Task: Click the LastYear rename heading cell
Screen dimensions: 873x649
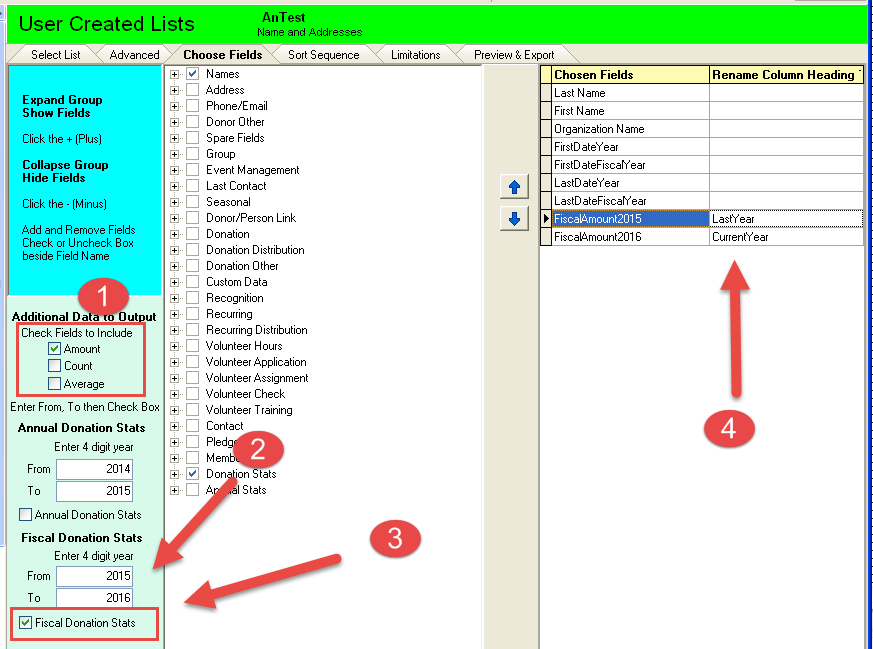Action: (x=785, y=219)
